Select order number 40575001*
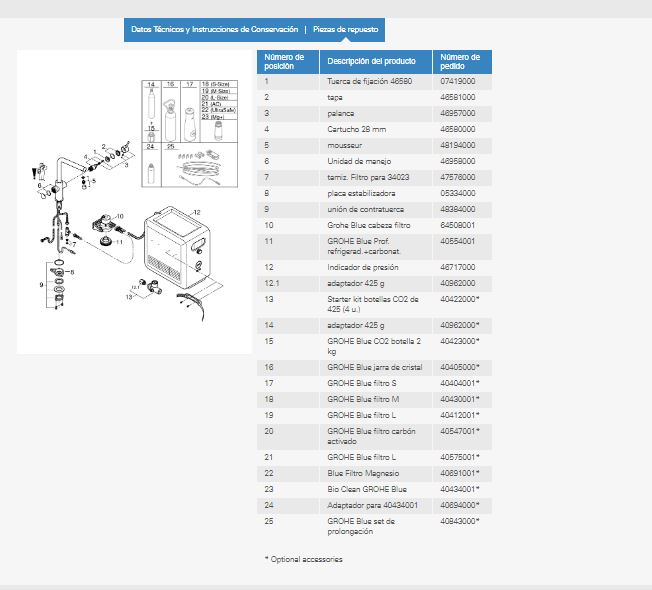The height and width of the screenshot is (590, 652). tap(459, 457)
